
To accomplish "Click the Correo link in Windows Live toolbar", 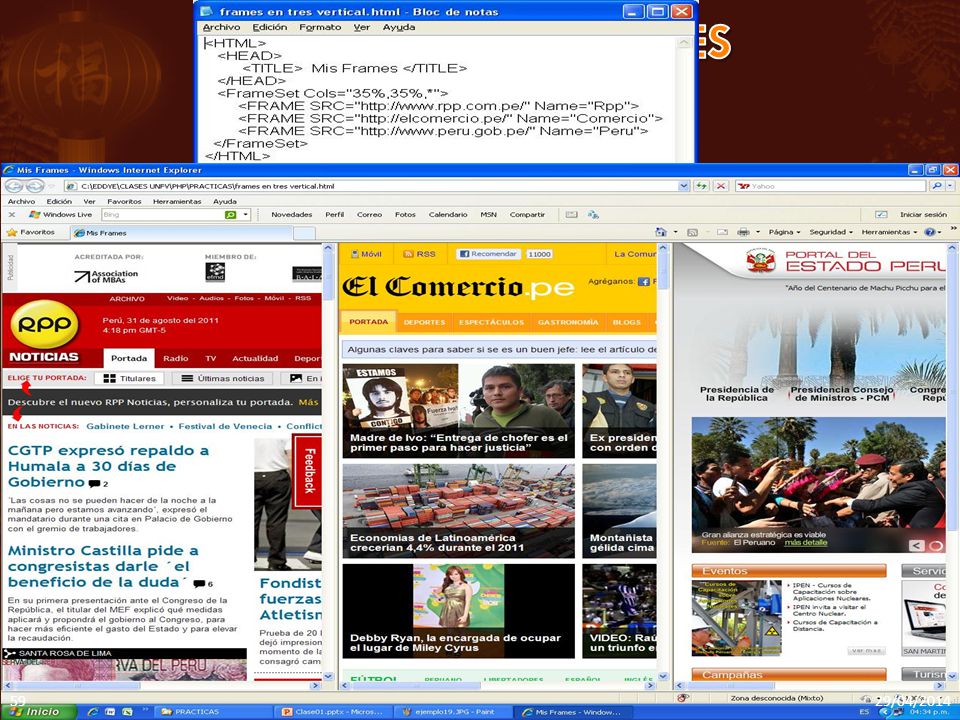I will 369,215.
